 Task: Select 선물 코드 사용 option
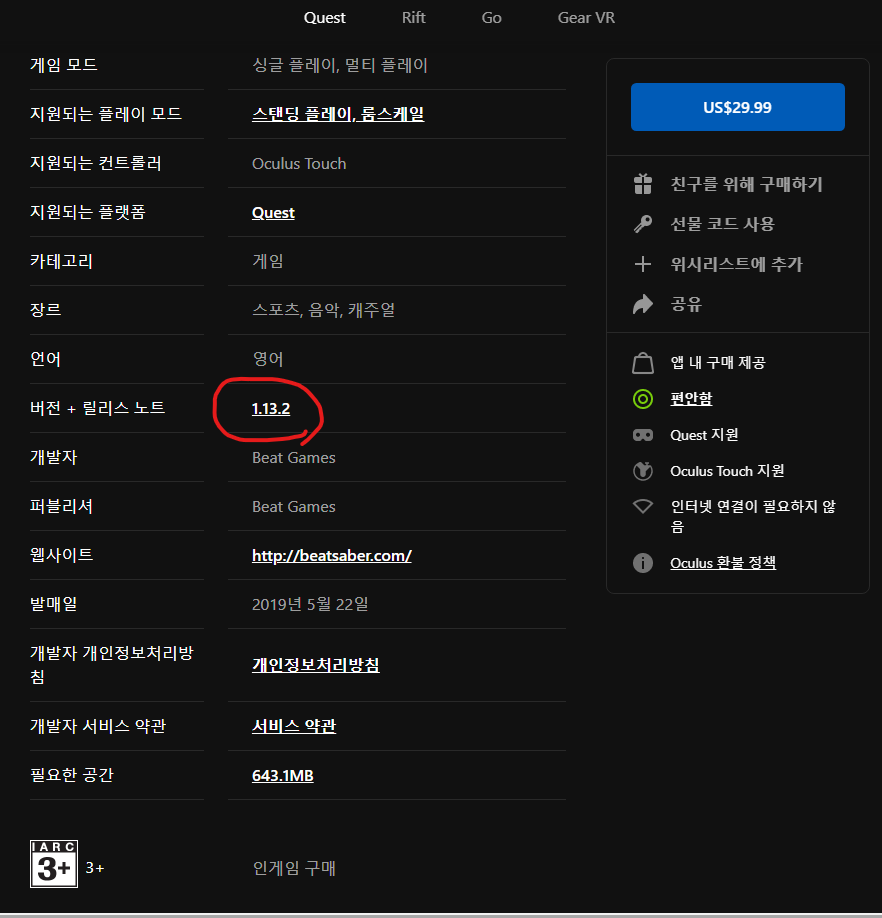click(x=722, y=224)
